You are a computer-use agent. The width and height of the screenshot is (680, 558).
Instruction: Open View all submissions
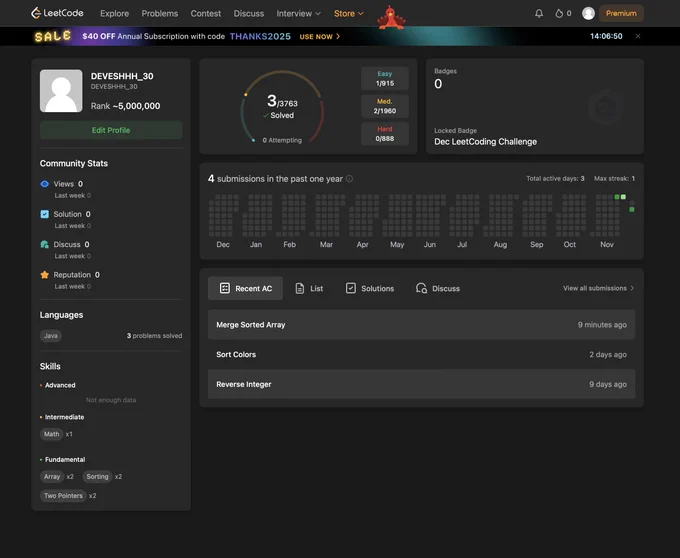(598, 288)
